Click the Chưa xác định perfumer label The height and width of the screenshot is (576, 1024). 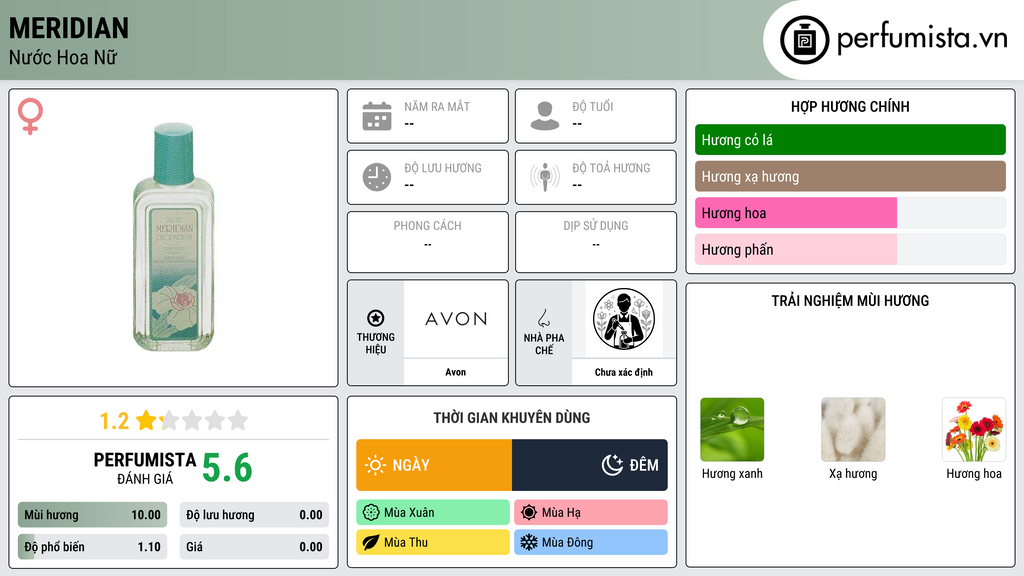[x=624, y=372]
